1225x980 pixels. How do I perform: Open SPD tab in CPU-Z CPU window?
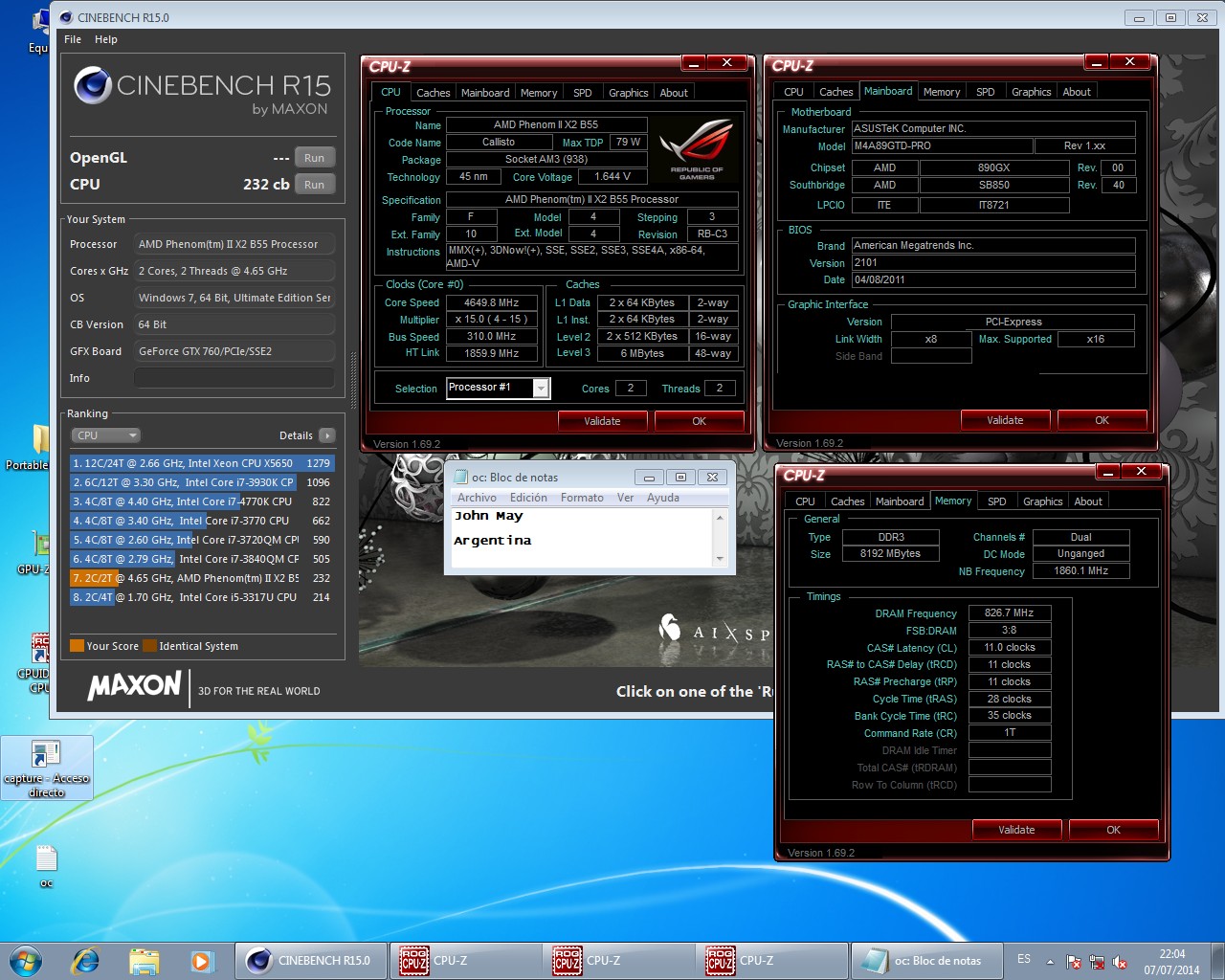tap(582, 93)
